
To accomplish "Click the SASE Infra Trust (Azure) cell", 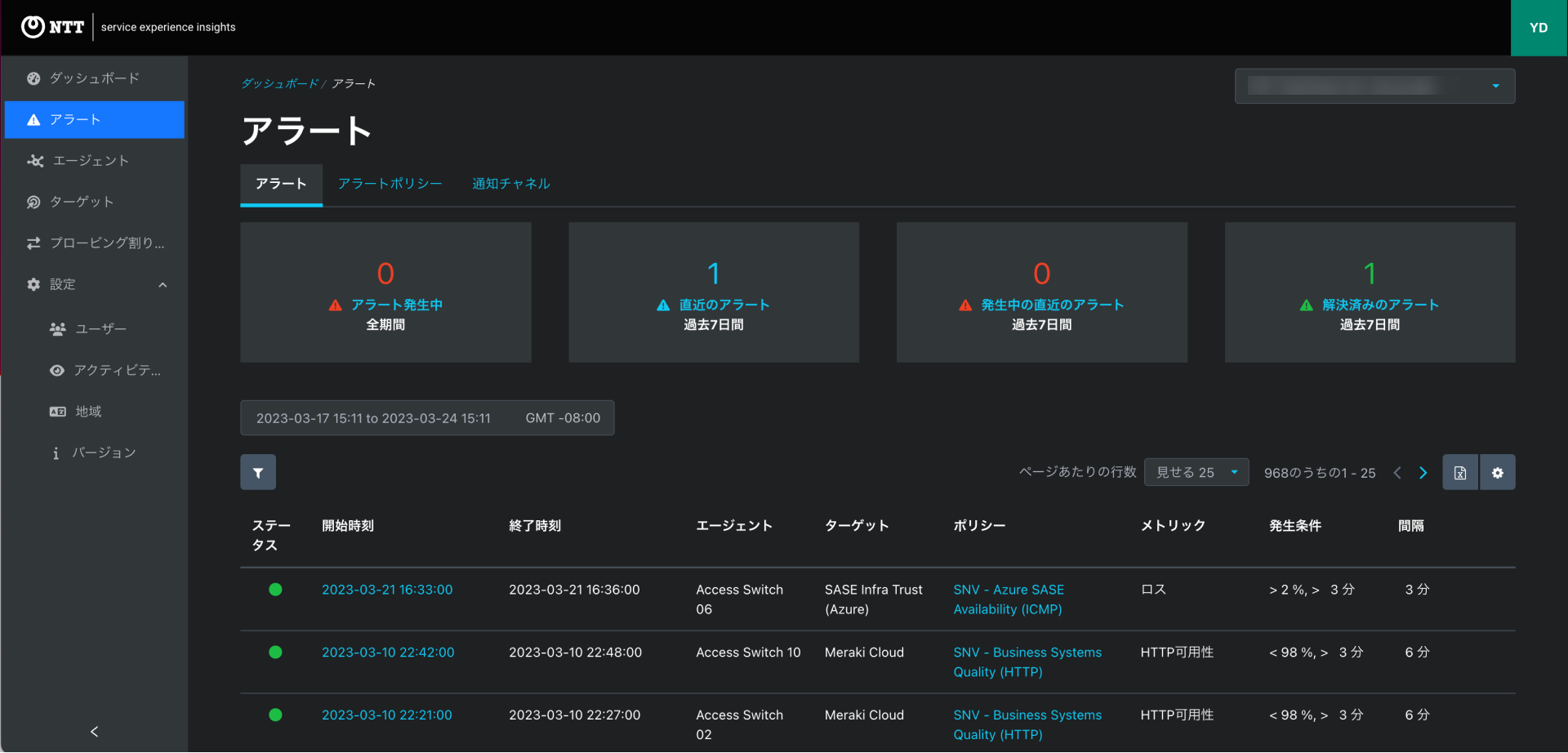I will [874, 599].
